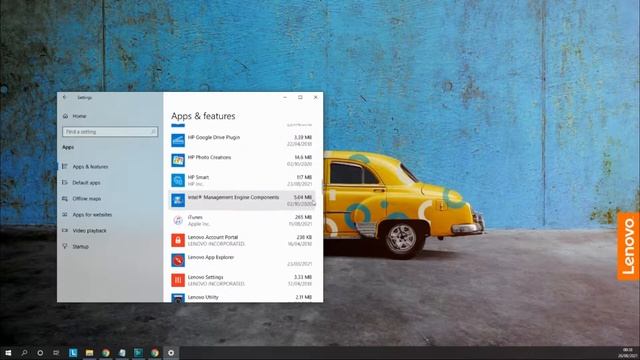Open the Chrome icon beside File Explorer
This screenshot has height=360, width=640.
click(x=106, y=353)
